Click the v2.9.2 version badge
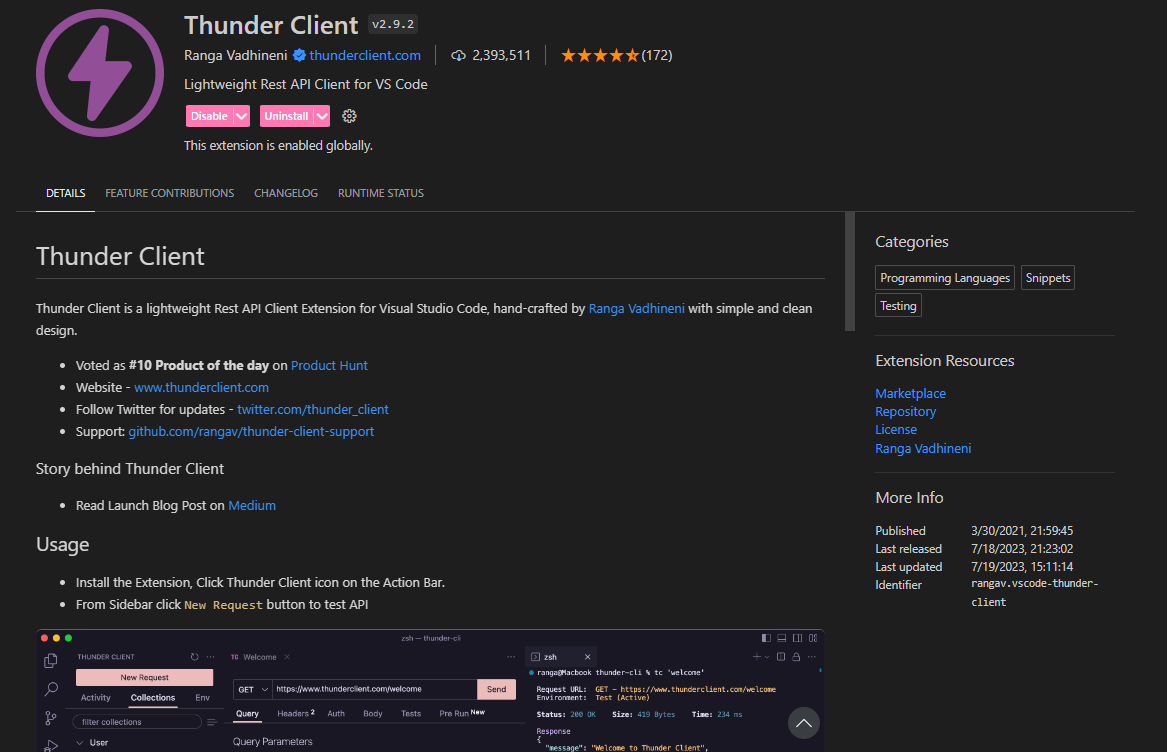 tap(392, 25)
